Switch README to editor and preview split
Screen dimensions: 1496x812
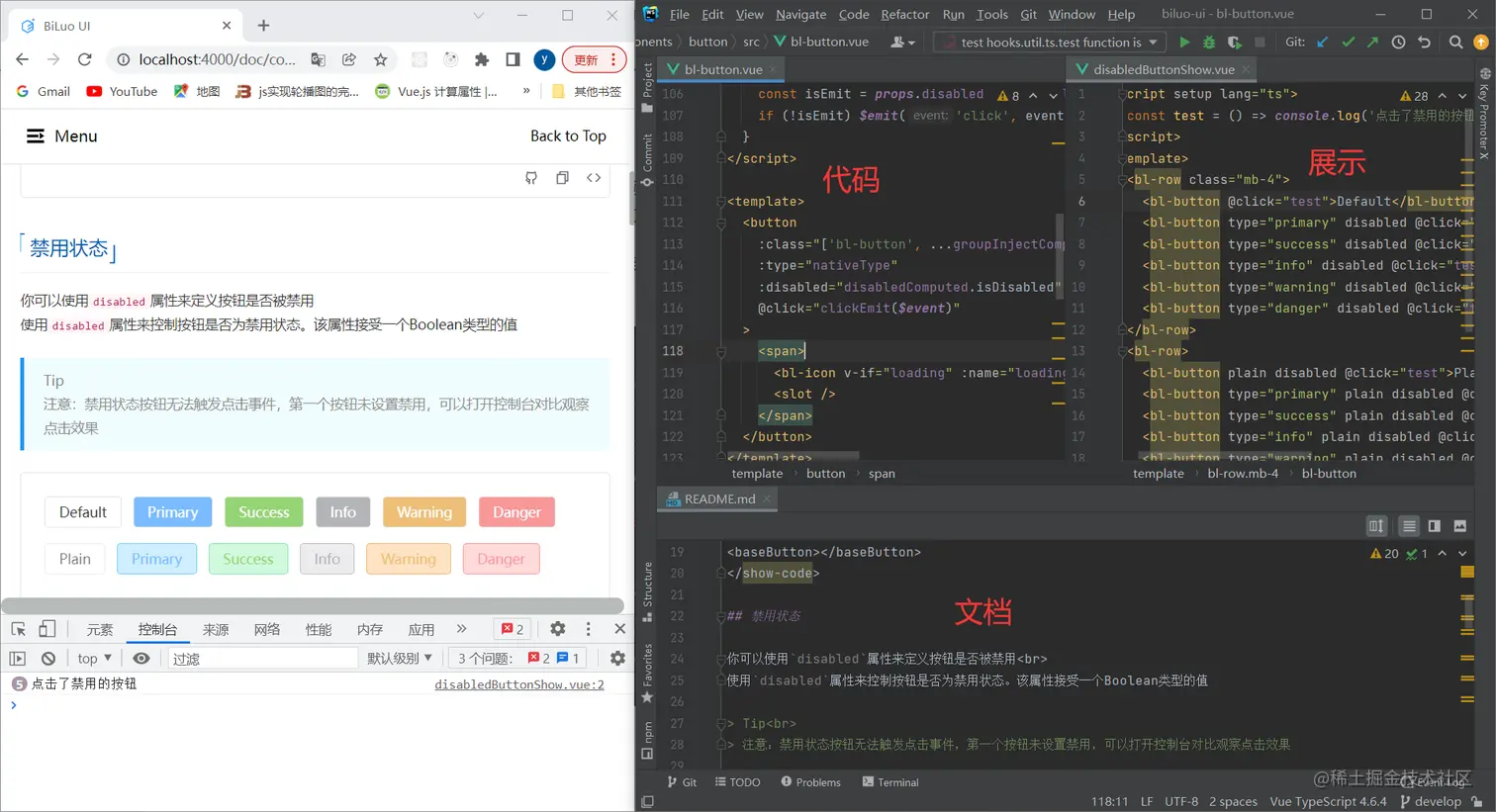pos(1435,526)
